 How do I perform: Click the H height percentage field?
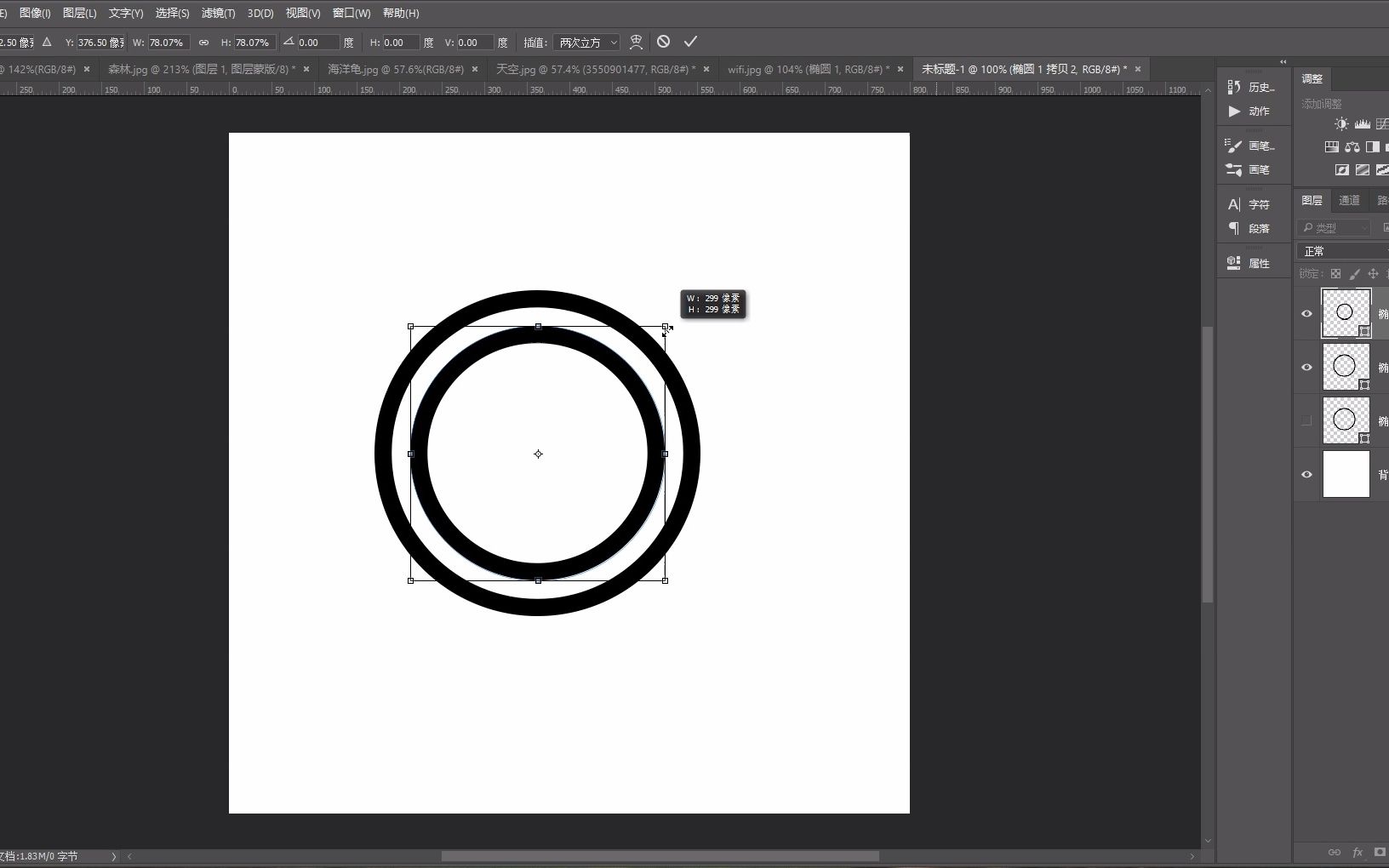[x=254, y=43]
